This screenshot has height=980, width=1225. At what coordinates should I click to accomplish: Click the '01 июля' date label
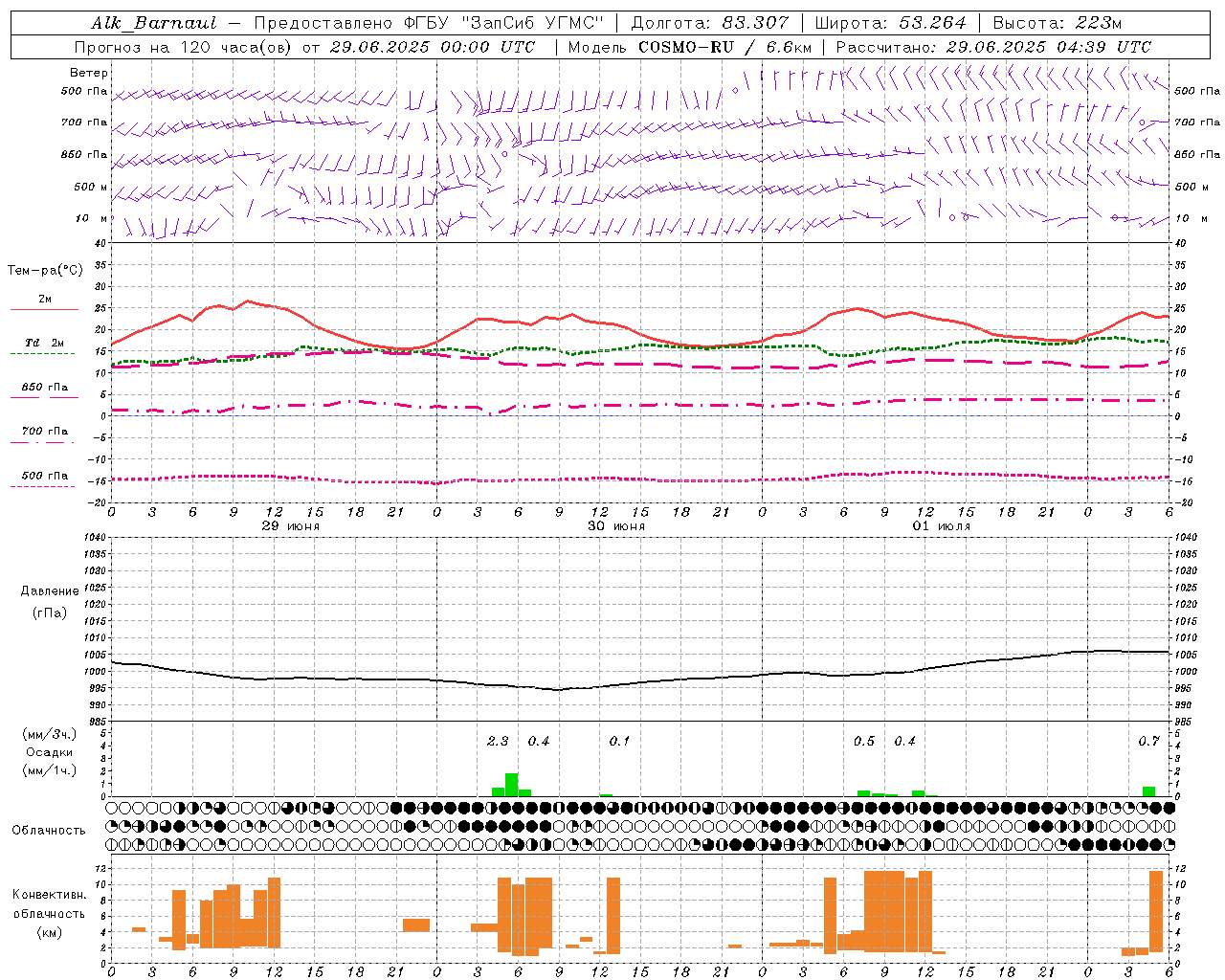941,526
